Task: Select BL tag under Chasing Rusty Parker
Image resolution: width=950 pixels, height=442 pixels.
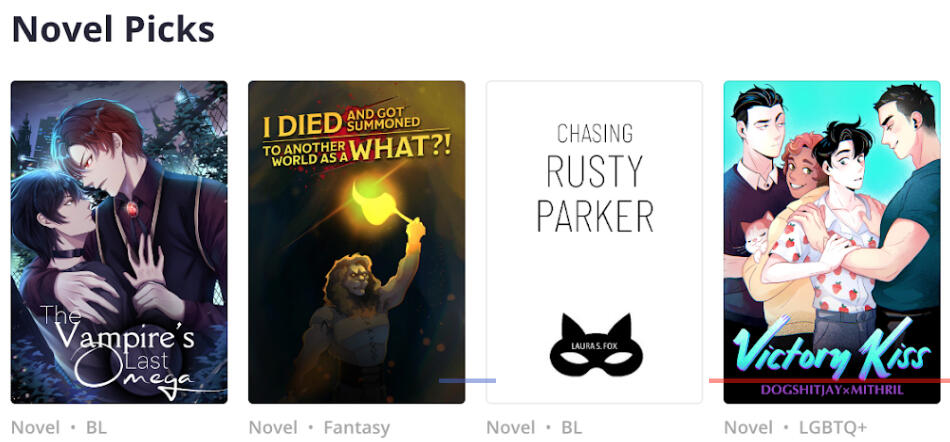Action: click(571, 428)
